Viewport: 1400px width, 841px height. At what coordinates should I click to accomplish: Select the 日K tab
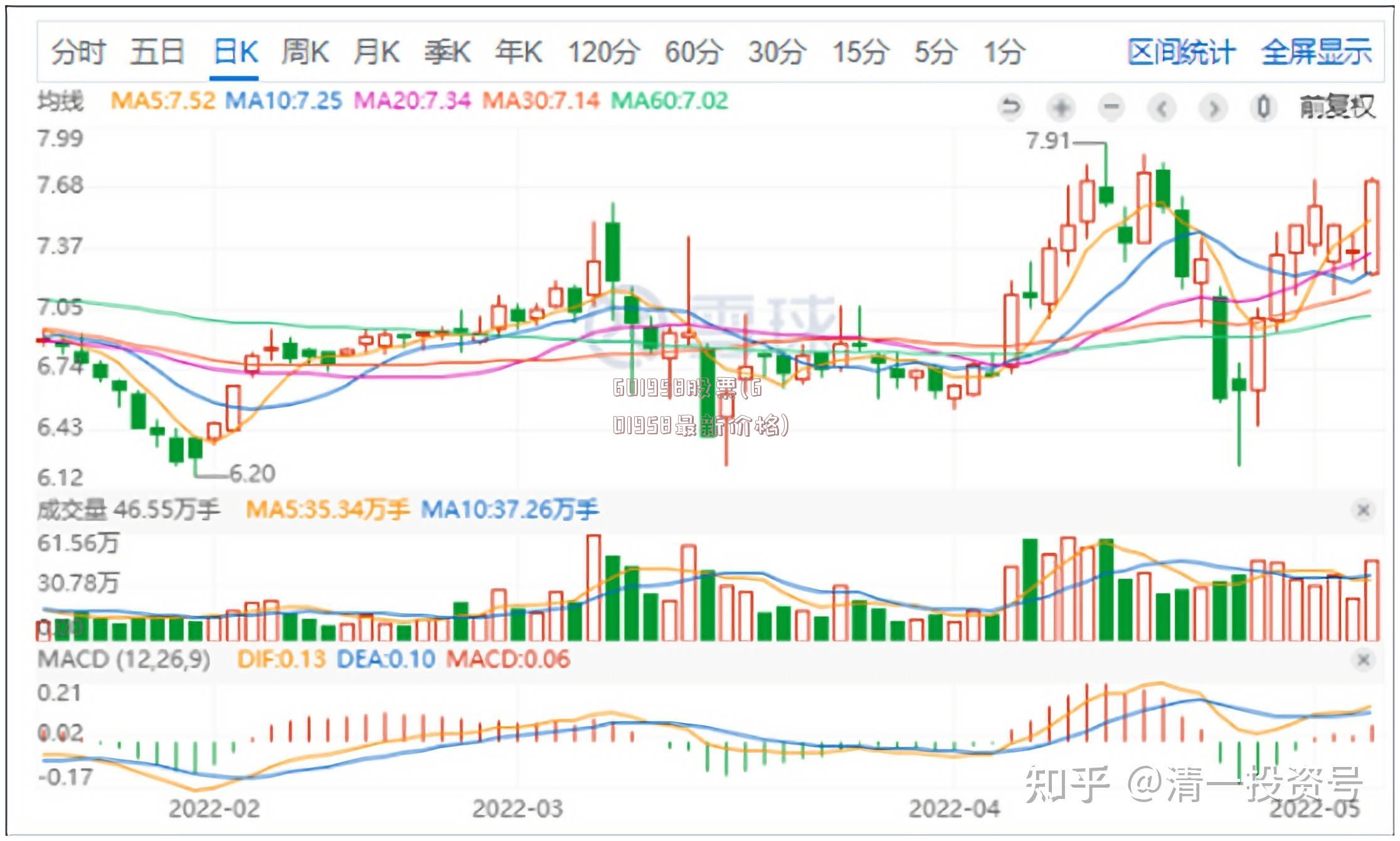click(236, 51)
